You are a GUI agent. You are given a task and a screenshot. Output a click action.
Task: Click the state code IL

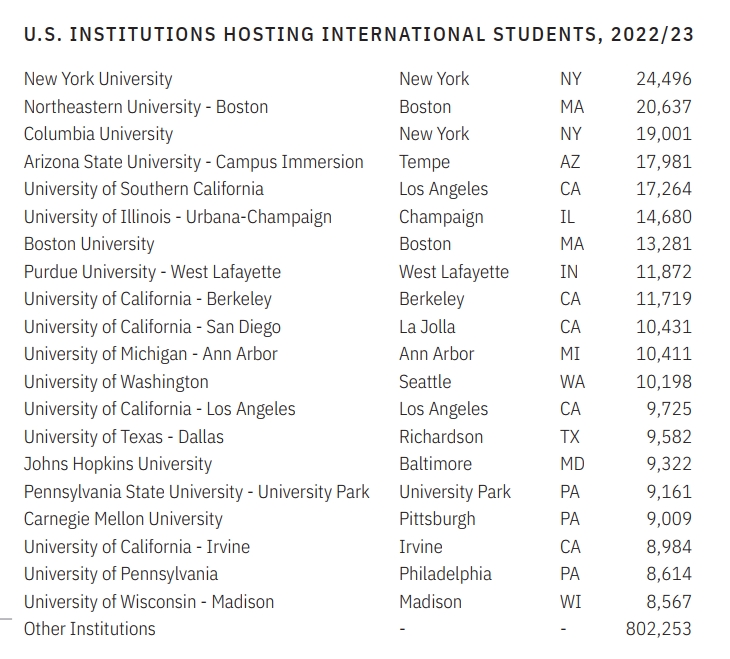click(x=568, y=217)
